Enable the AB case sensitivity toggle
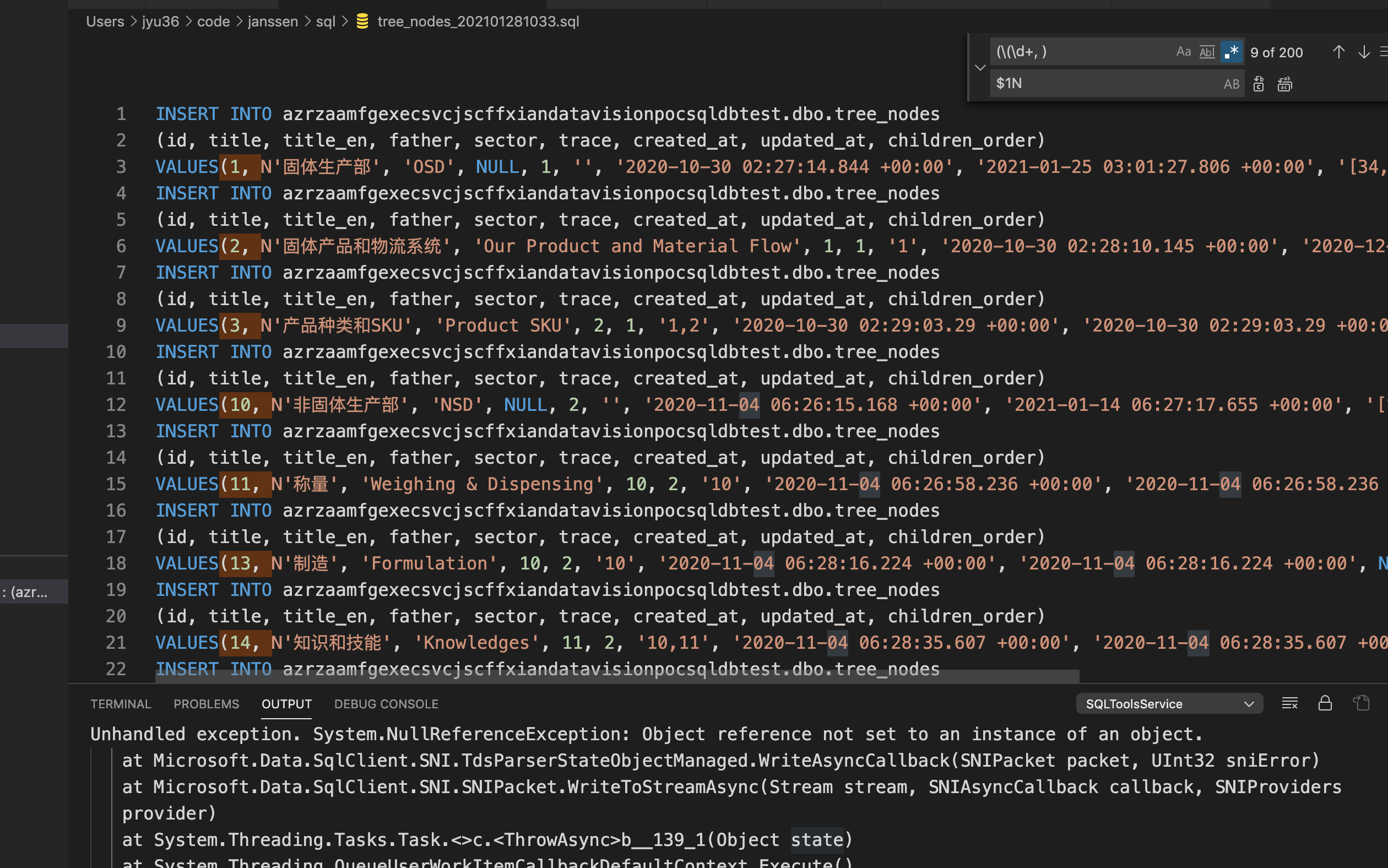The image size is (1388, 868). (x=1232, y=83)
